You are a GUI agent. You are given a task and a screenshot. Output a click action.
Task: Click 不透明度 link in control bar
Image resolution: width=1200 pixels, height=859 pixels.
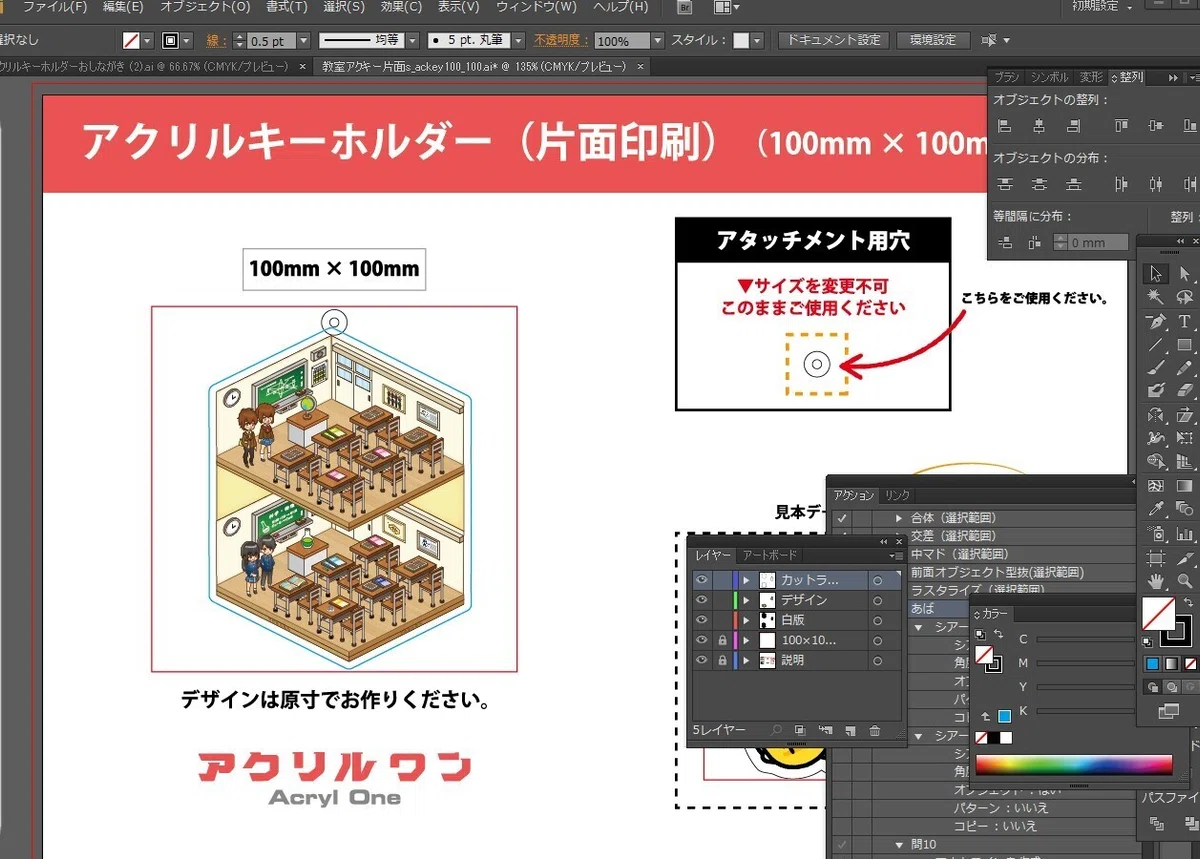tap(561, 41)
